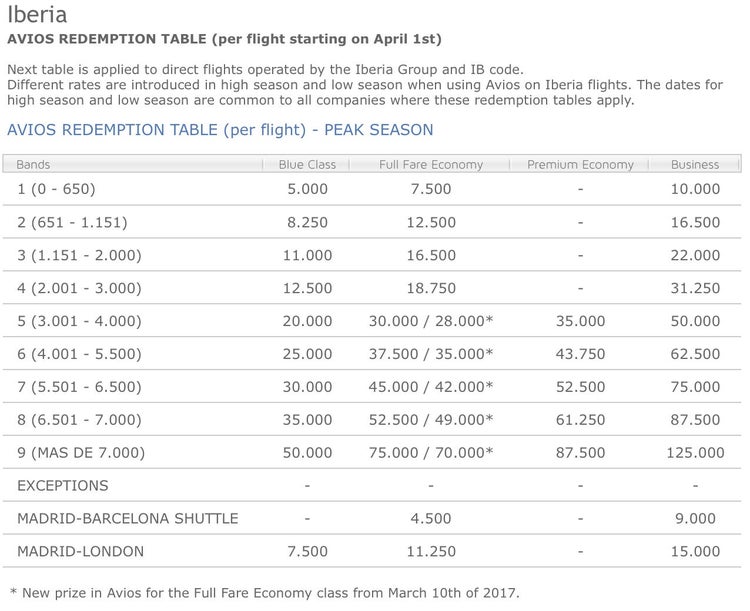Click the 30.000 / 28.000* Full Fare value
Screen dimensions: 750x611
click(x=430, y=321)
